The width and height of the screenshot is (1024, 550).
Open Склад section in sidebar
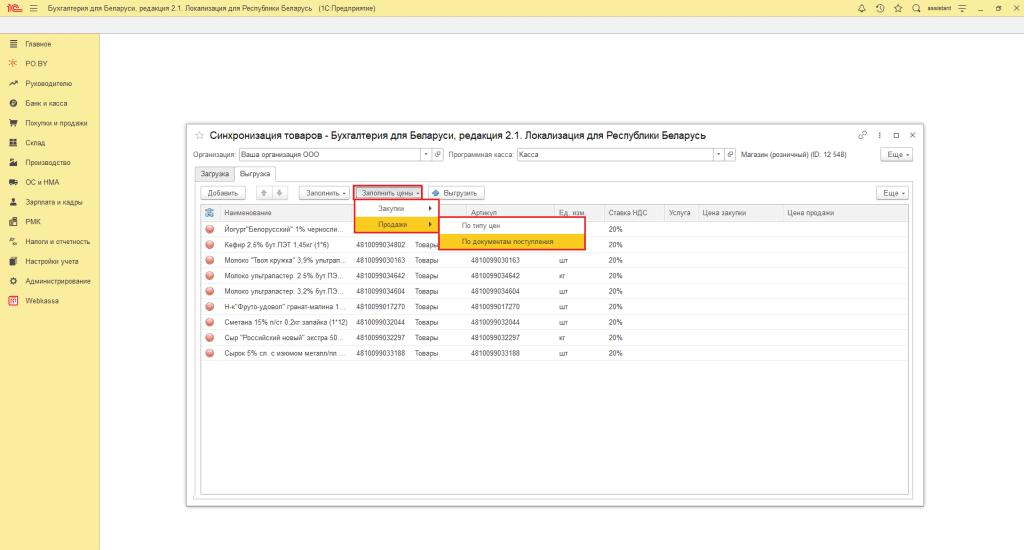[35, 142]
